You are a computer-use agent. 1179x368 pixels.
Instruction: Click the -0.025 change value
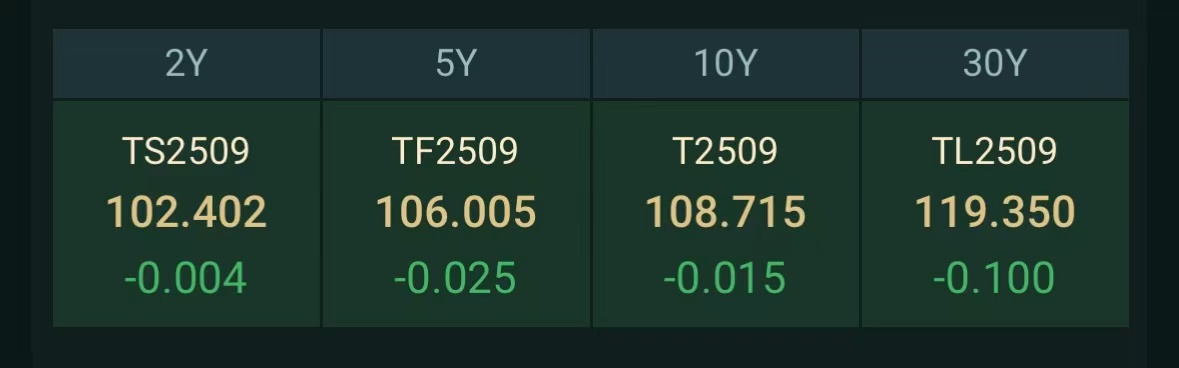click(455, 278)
